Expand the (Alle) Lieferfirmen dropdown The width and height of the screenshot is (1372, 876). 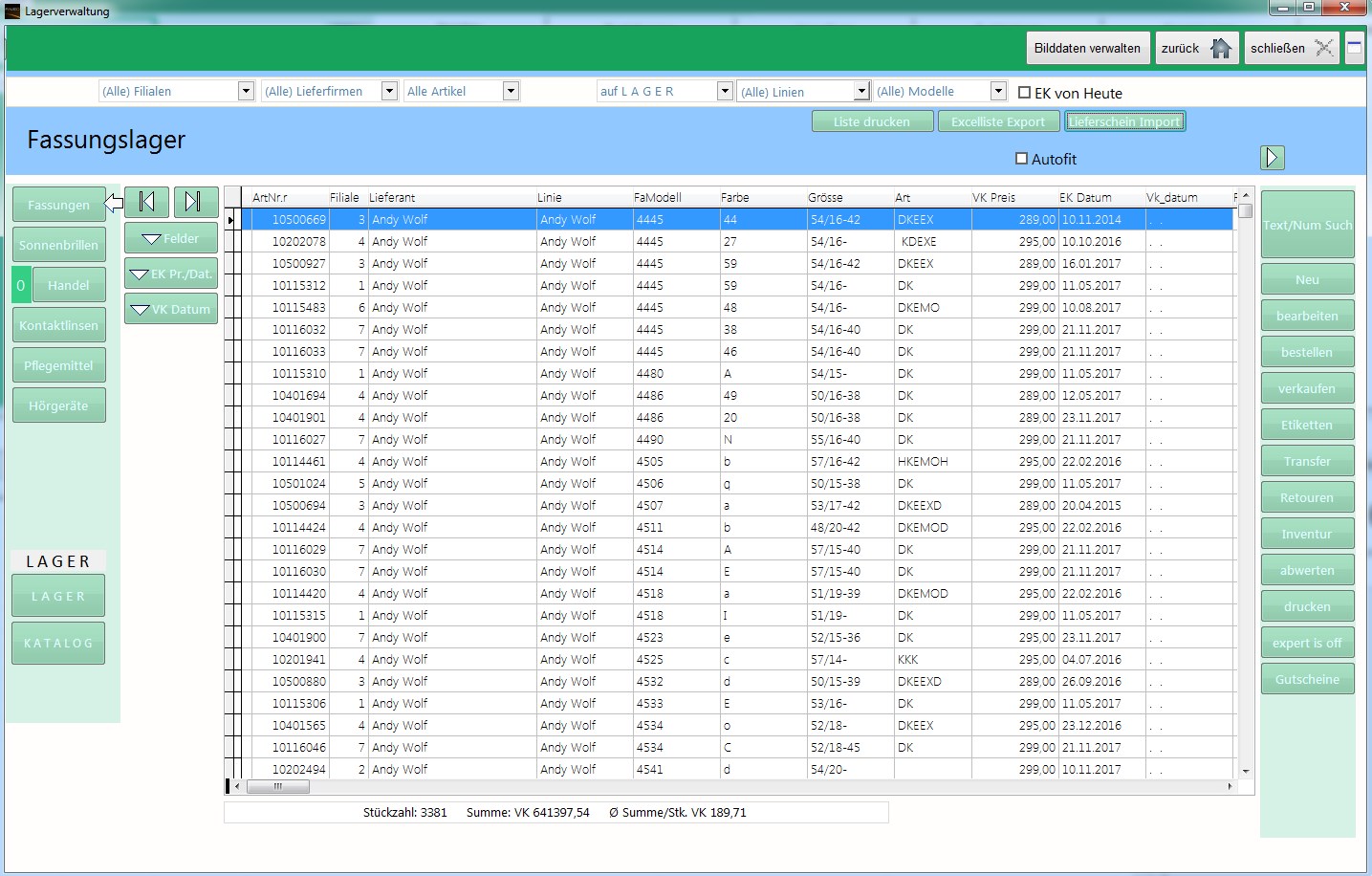(389, 91)
